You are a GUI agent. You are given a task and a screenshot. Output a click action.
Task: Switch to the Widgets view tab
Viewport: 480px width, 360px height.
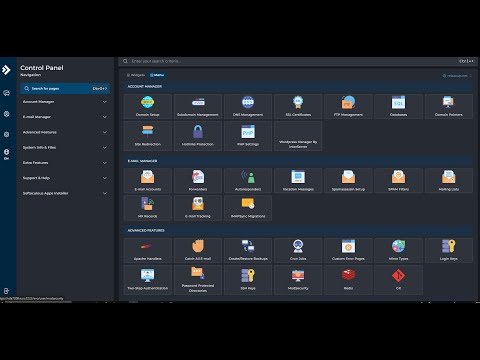pyautogui.click(x=136, y=75)
